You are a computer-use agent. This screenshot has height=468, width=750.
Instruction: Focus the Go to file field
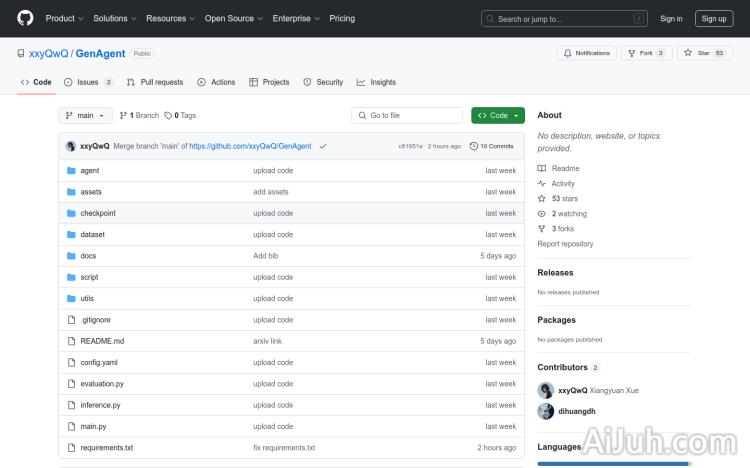coord(407,116)
